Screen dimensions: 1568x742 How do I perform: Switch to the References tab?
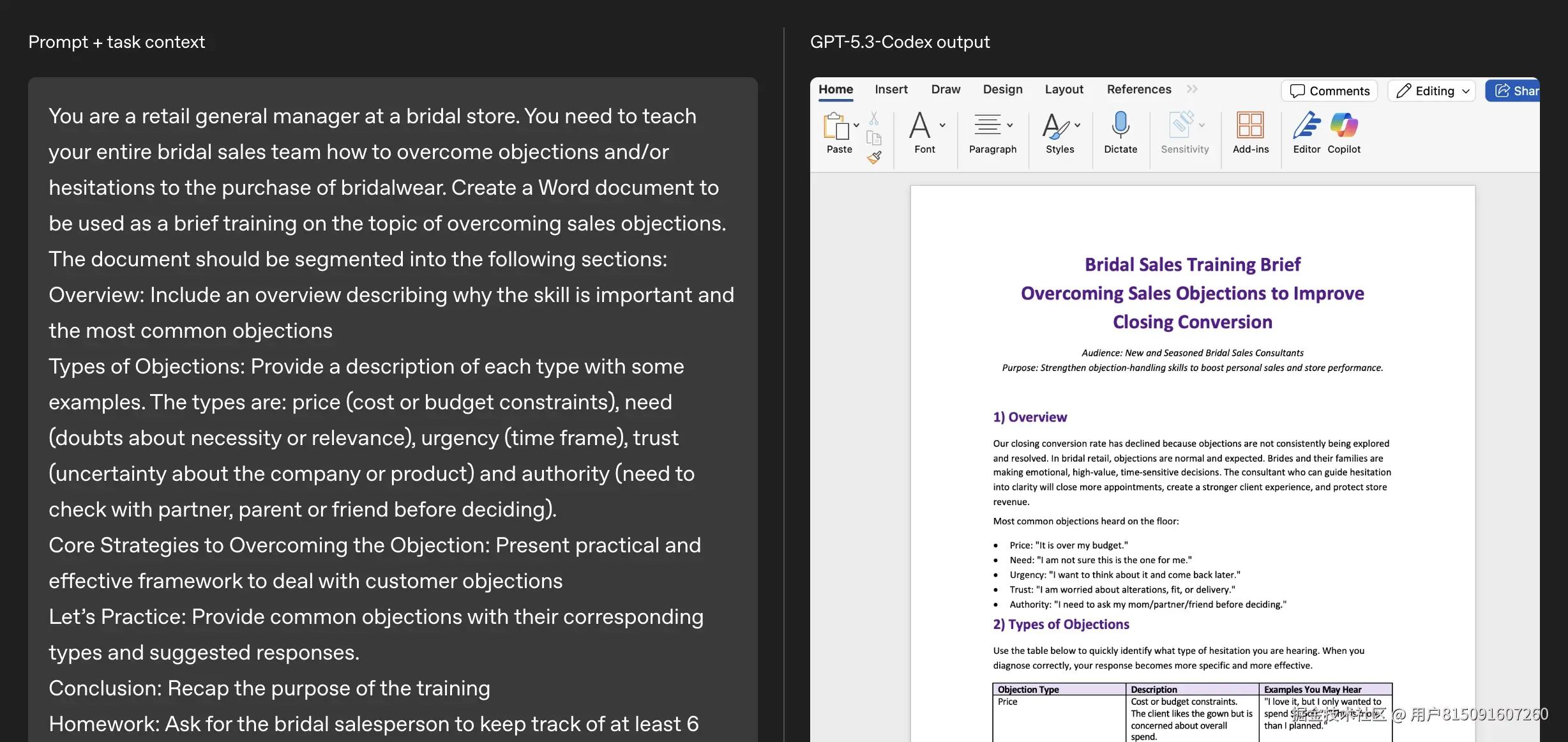[x=1138, y=89]
